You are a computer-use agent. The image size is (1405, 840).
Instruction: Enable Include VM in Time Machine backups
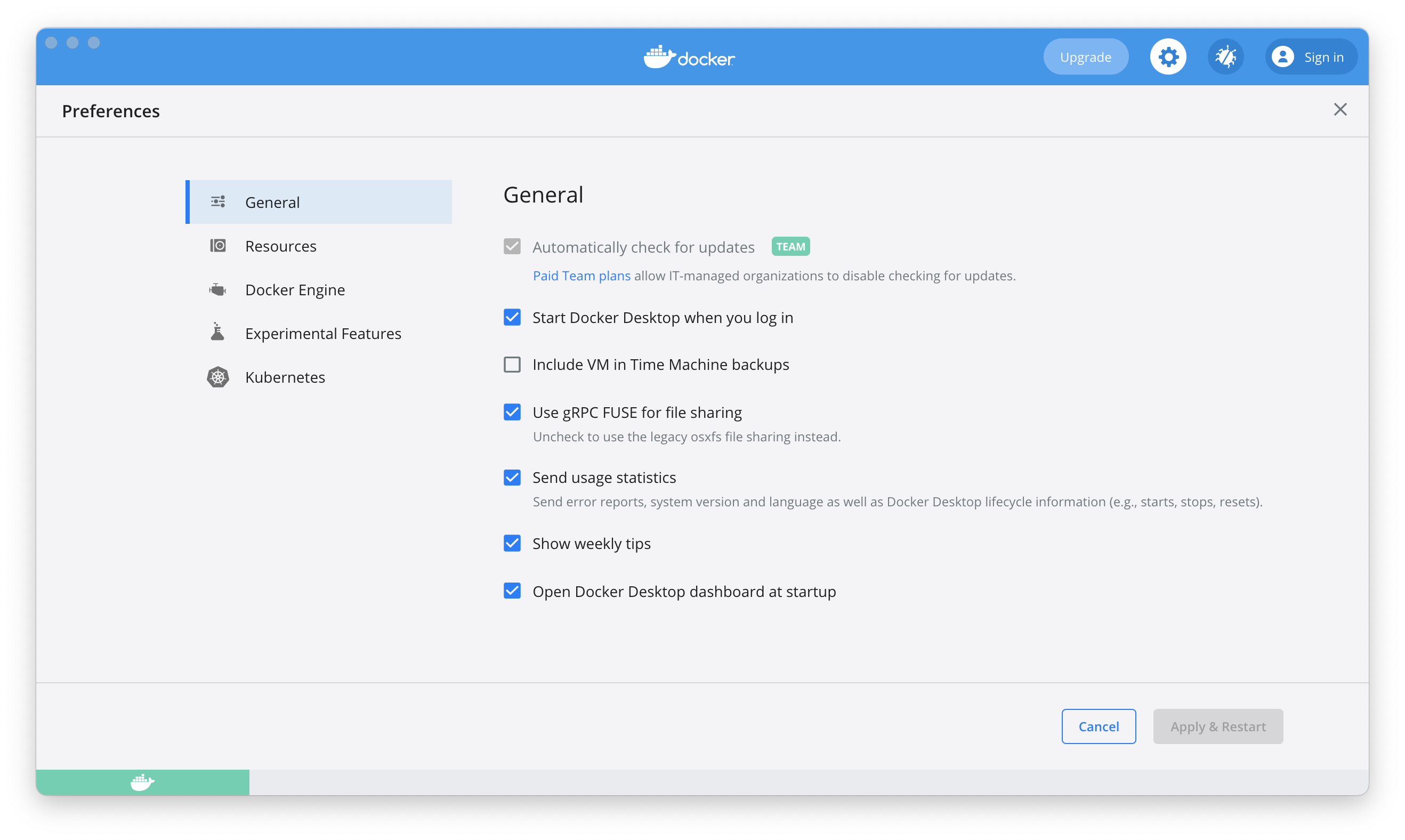(512, 365)
